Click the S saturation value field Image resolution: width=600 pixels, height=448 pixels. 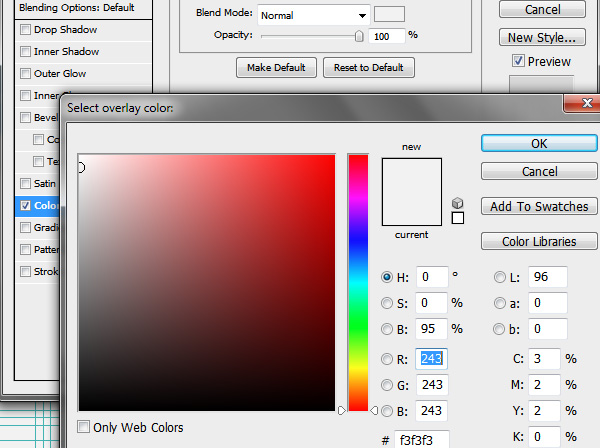432,303
